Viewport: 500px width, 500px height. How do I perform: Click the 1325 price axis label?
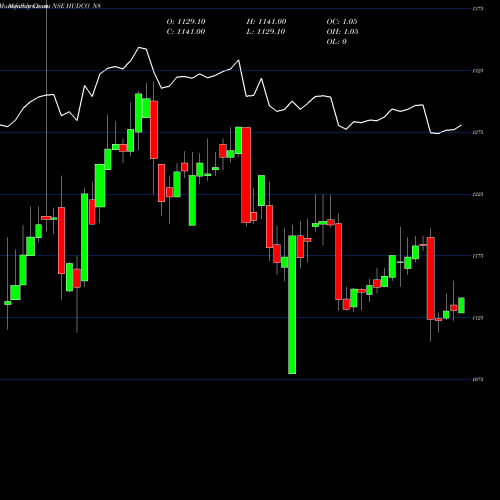(478, 71)
